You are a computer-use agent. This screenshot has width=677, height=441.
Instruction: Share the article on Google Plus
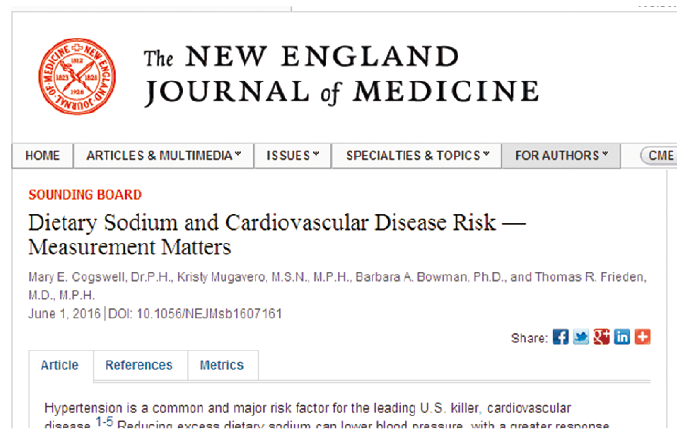point(601,337)
